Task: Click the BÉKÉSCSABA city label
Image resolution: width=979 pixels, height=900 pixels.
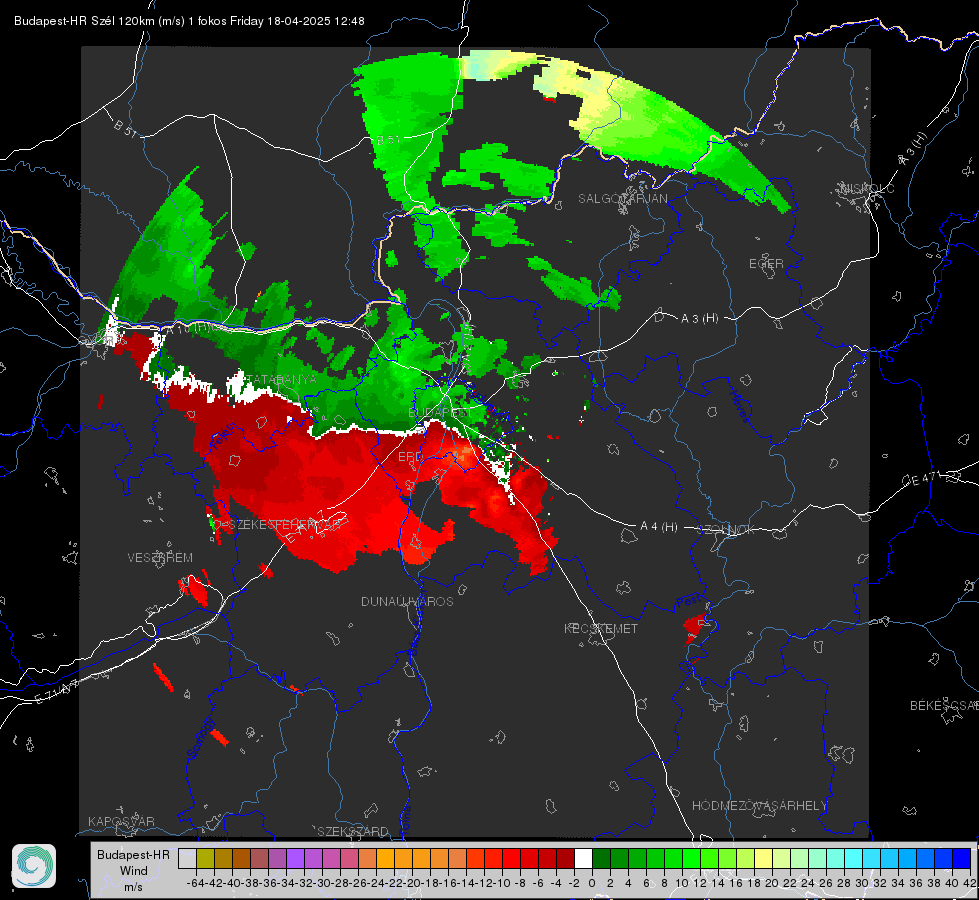Action: (944, 706)
